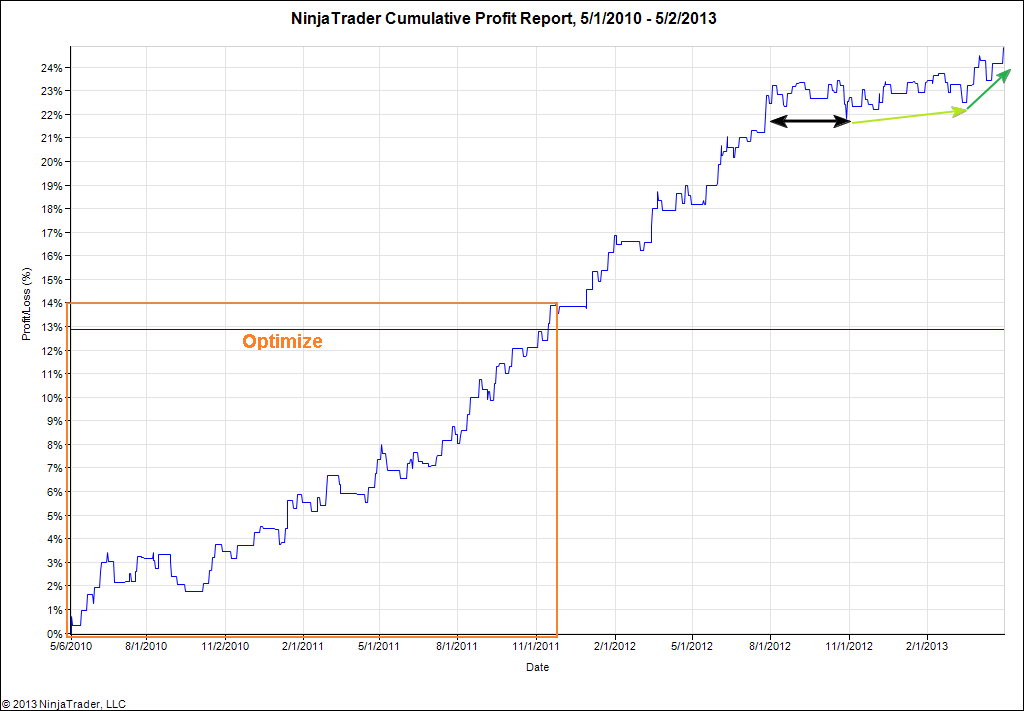Viewport: 1024px width, 711px height.
Task: Click the 3% y-axis label
Action: click(54, 563)
